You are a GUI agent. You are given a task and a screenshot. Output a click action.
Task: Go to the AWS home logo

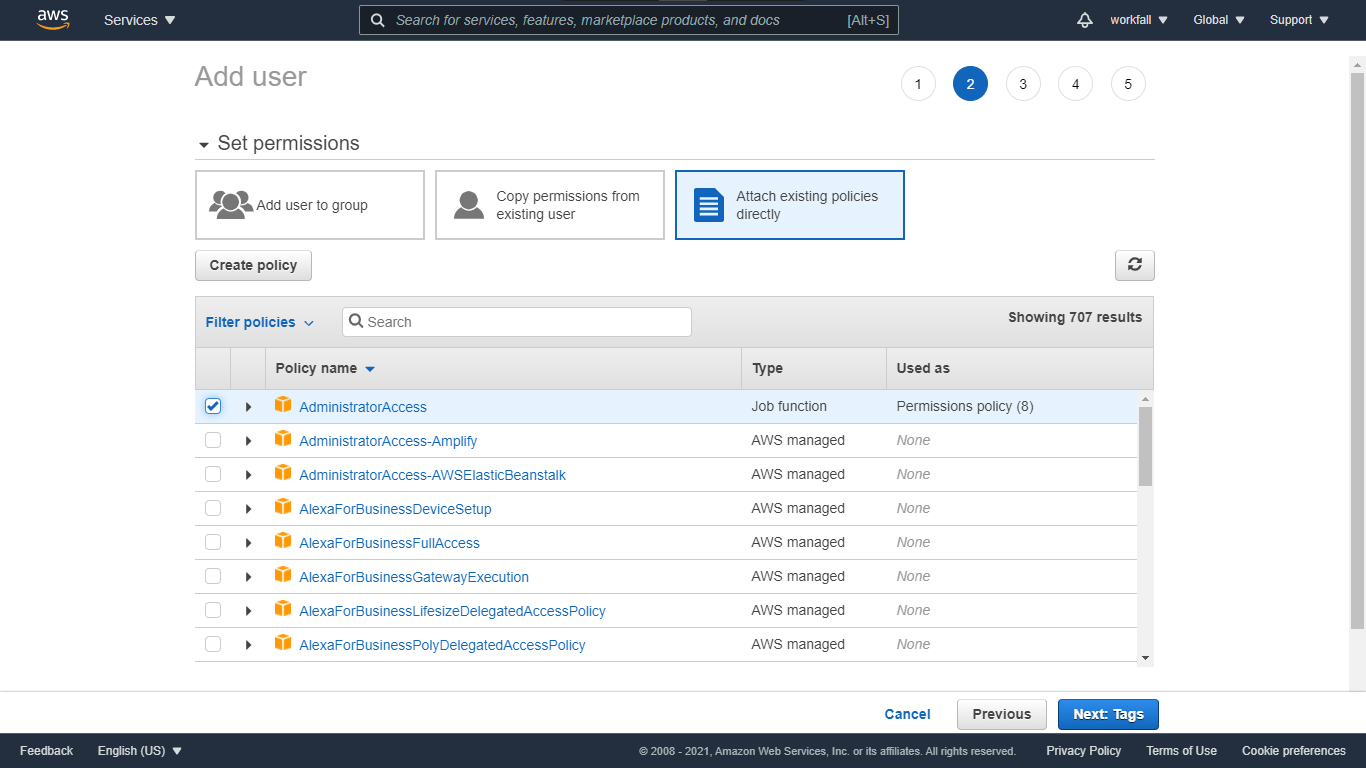[53, 20]
